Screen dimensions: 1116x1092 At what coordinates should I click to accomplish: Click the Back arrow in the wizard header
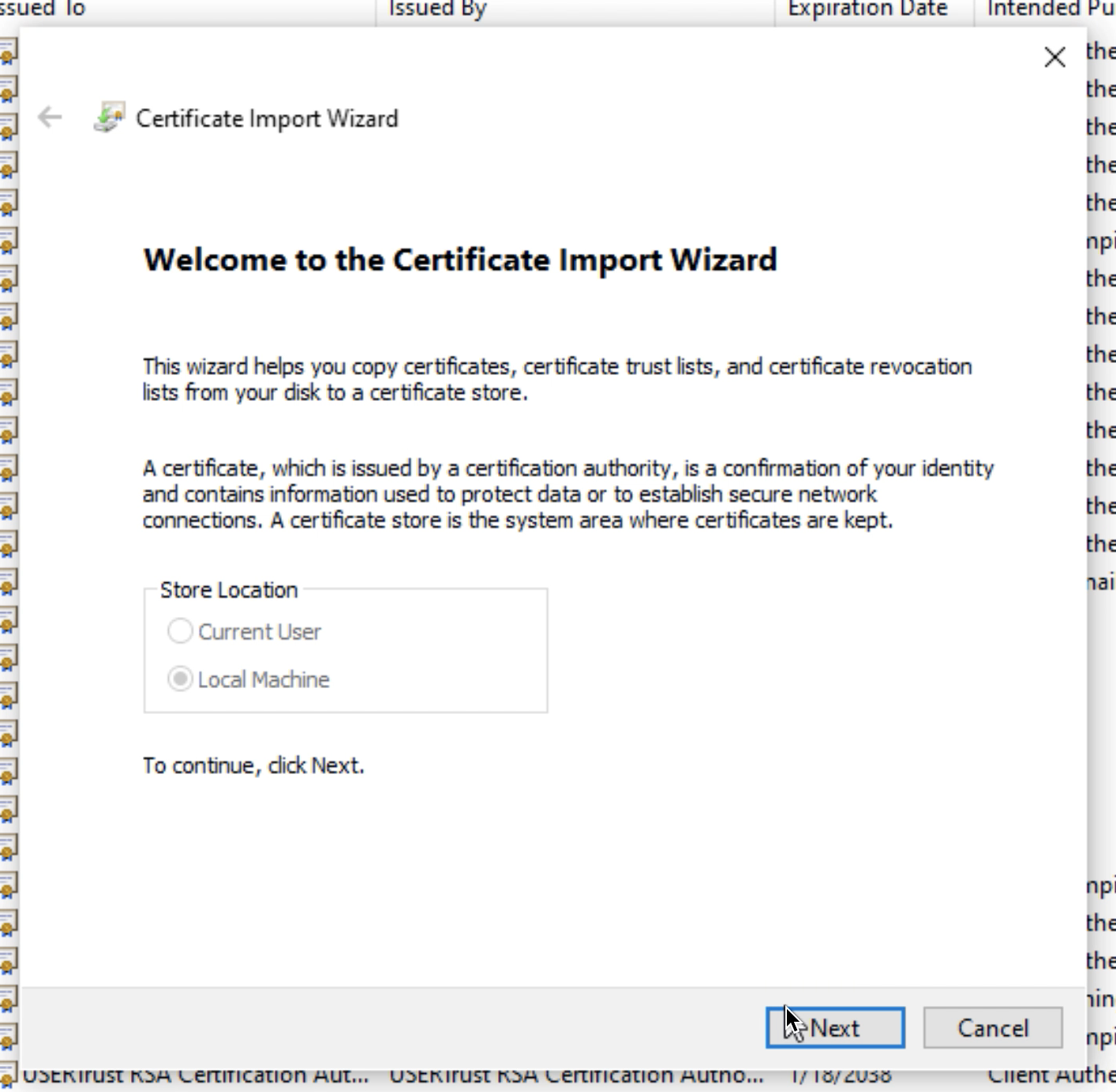(50, 118)
